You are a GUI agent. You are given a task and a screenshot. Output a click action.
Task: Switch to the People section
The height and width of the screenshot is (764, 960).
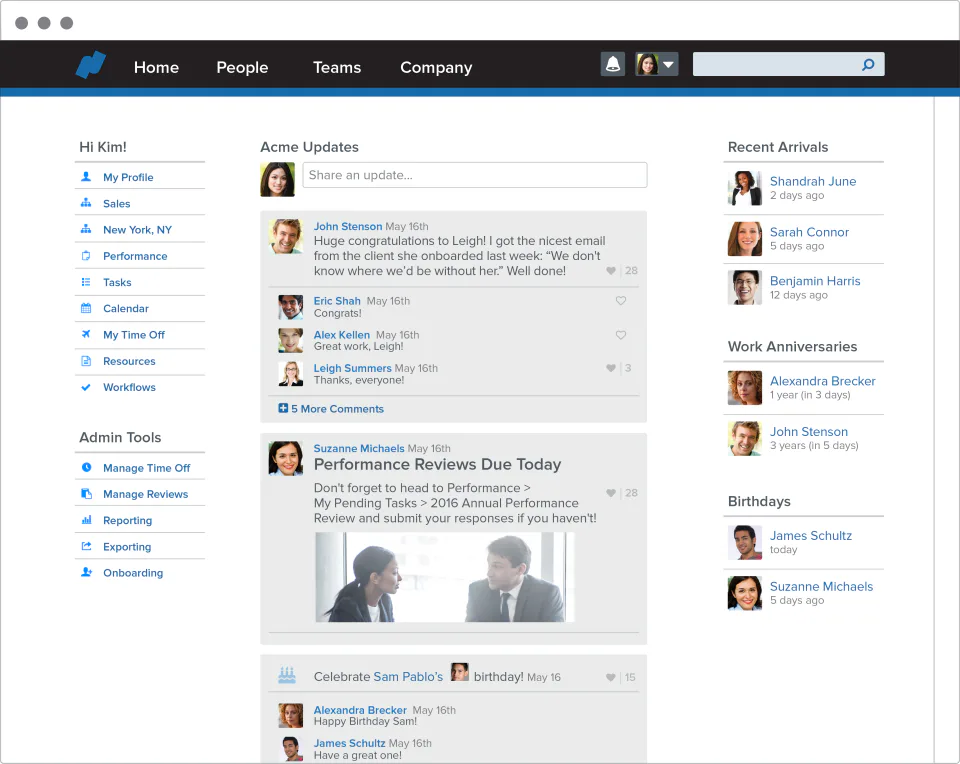click(242, 68)
